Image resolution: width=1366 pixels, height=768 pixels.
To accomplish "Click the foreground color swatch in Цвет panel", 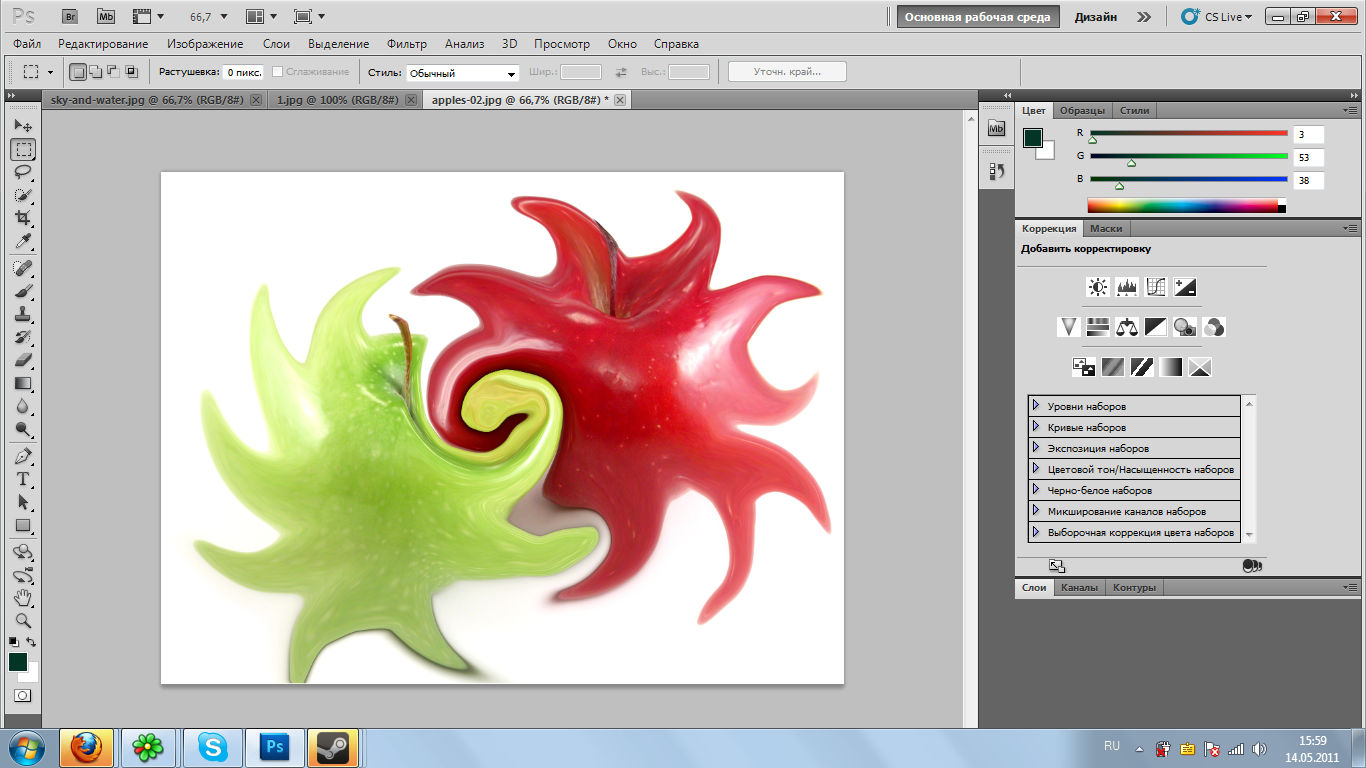I will (1033, 138).
